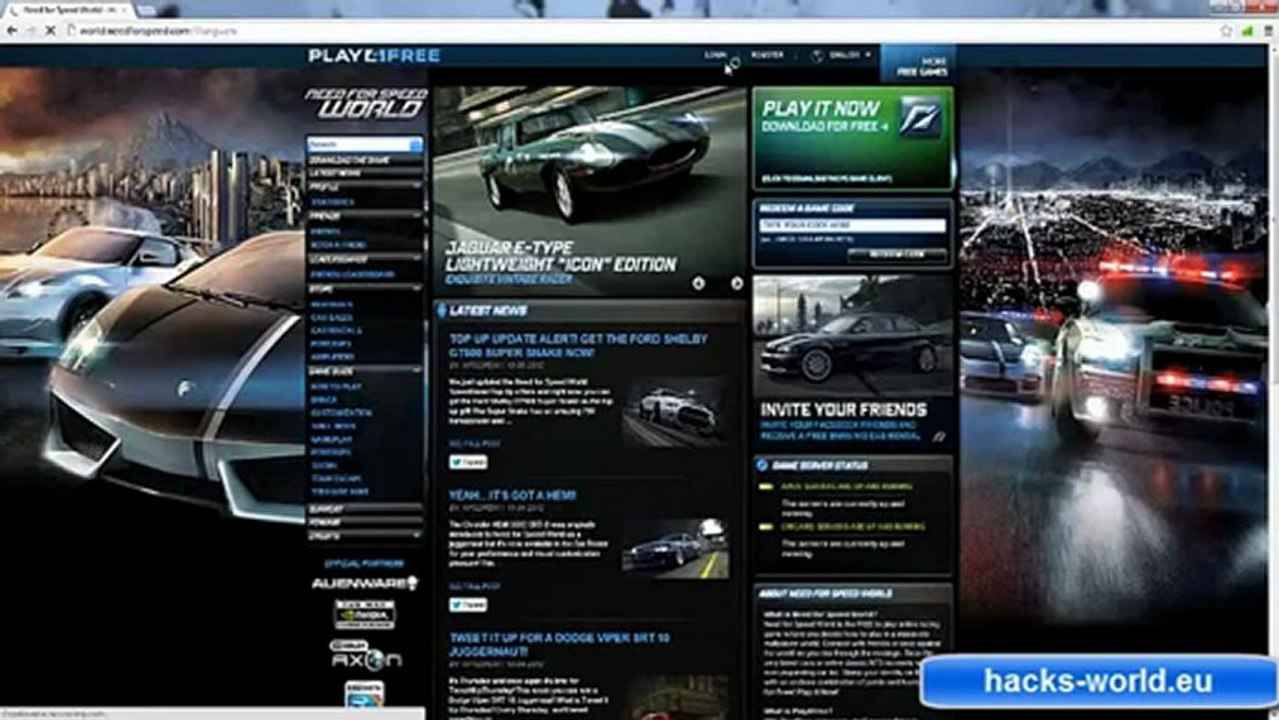Collapse the Game Guide sidebar section
Viewport: 1279px width, 720px height.
[365, 371]
